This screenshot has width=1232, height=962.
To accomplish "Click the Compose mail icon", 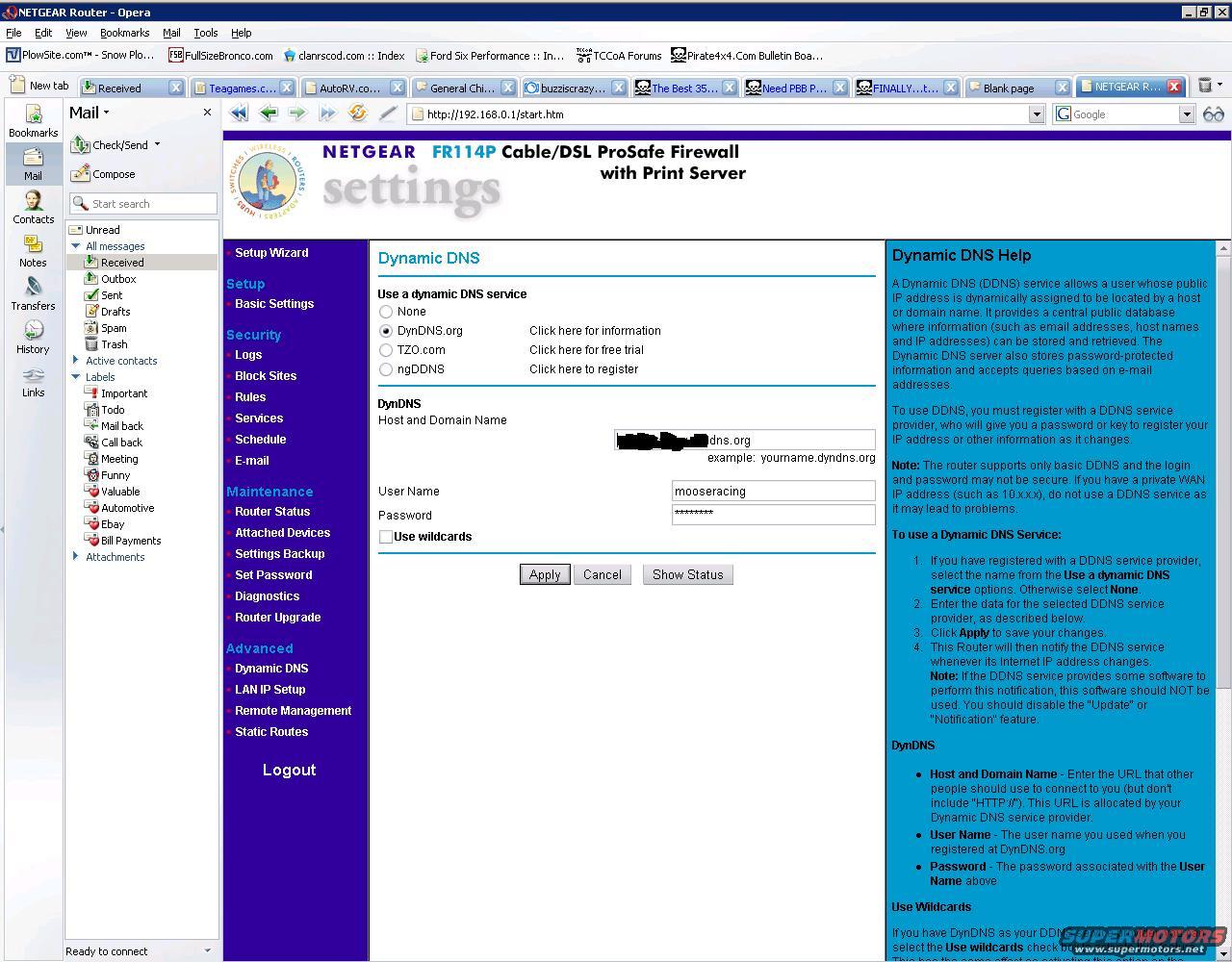I will point(80,174).
